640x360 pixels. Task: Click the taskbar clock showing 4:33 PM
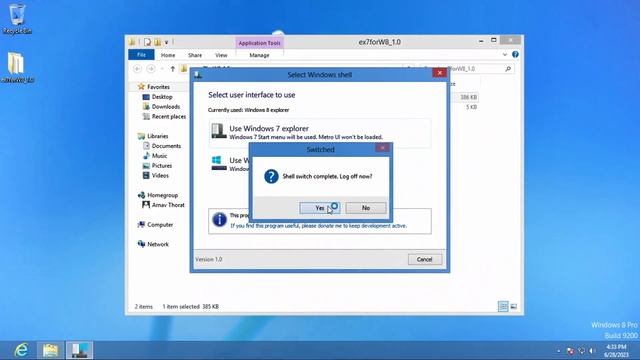coord(616,351)
